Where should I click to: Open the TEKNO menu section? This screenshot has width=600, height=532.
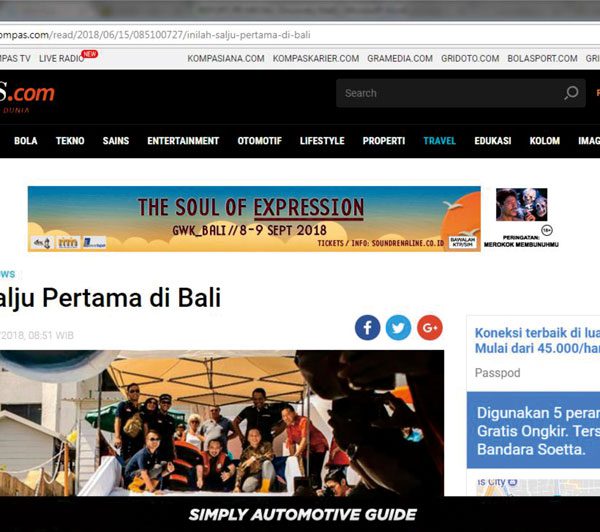[70, 141]
